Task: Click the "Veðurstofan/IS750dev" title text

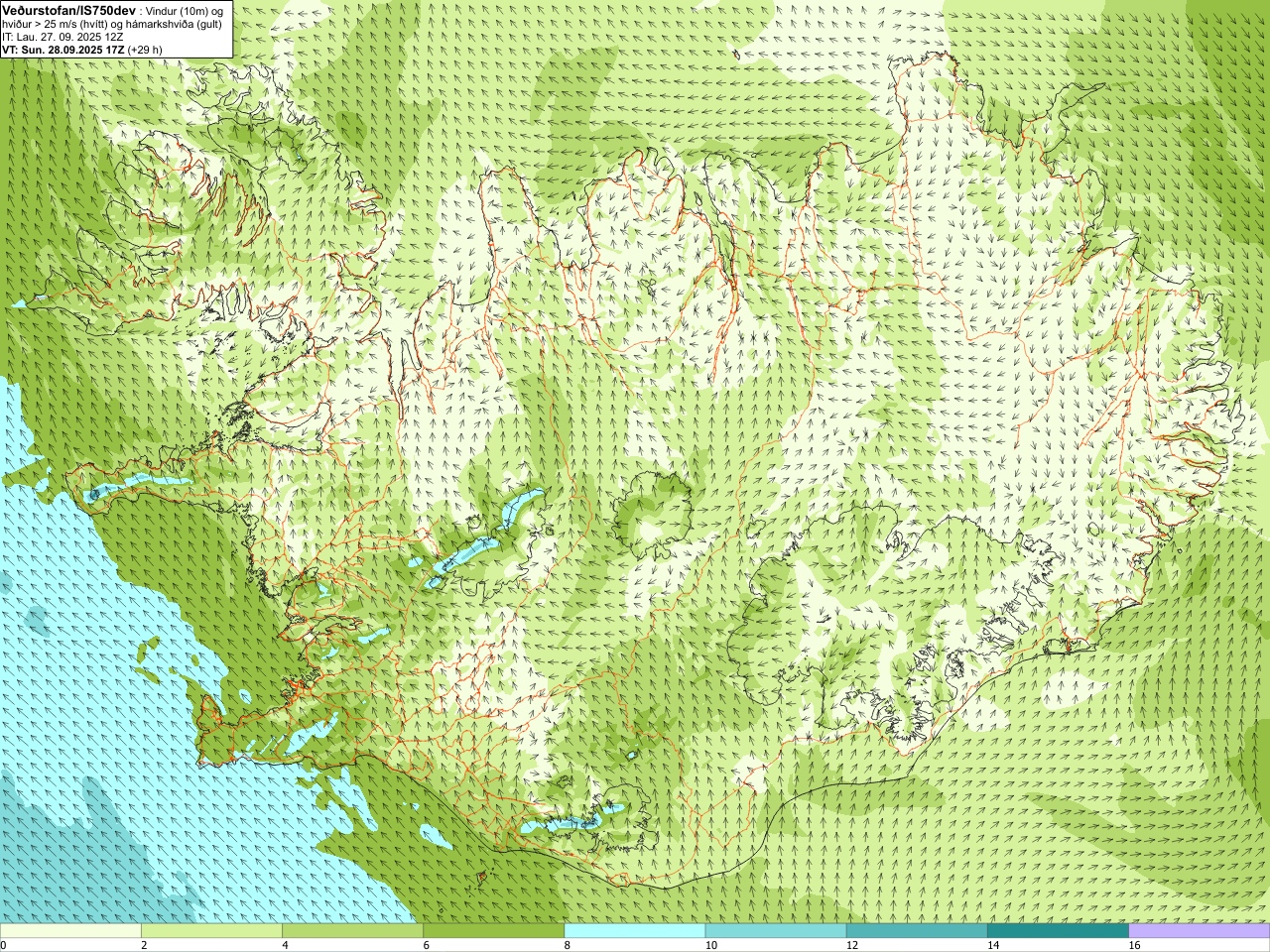Action: [x=68, y=9]
